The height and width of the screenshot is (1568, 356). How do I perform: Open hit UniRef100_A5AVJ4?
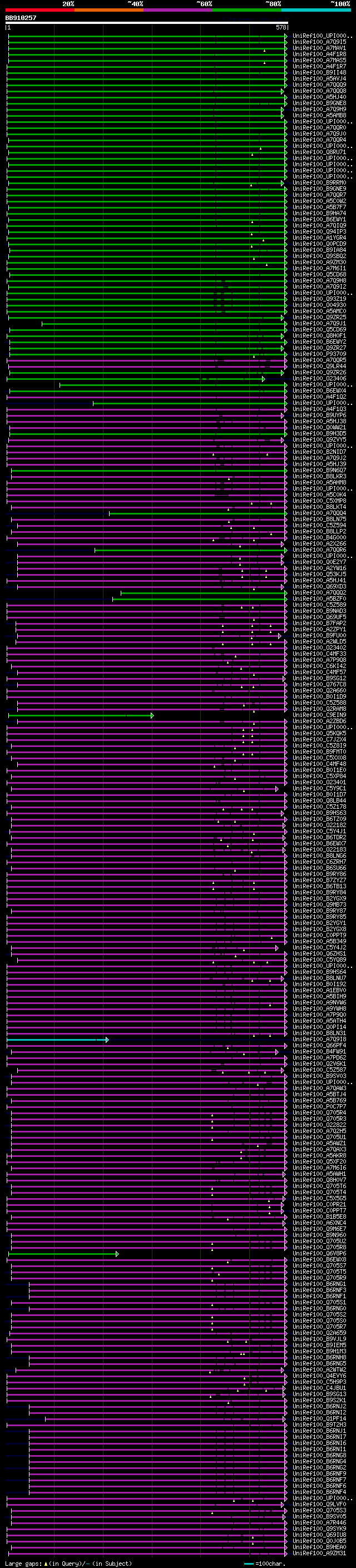click(x=319, y=78)
